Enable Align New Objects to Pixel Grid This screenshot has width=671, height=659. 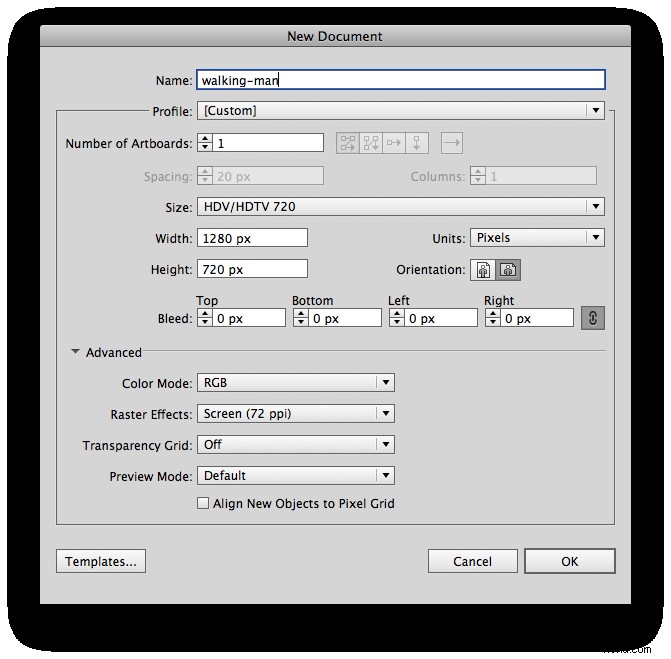[x=203, y=503]
